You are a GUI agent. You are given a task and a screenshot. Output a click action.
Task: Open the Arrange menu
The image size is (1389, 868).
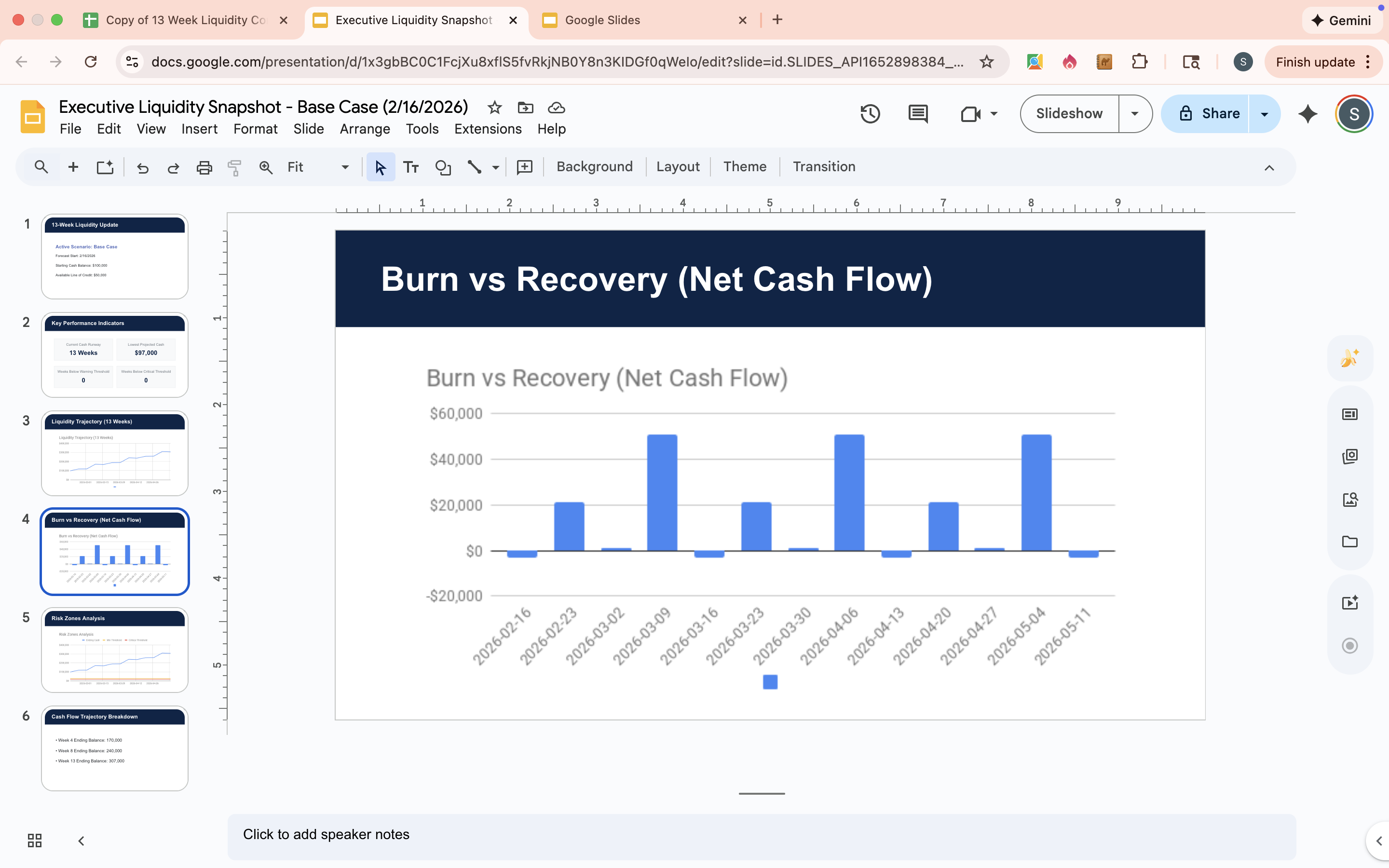(365, 129)
